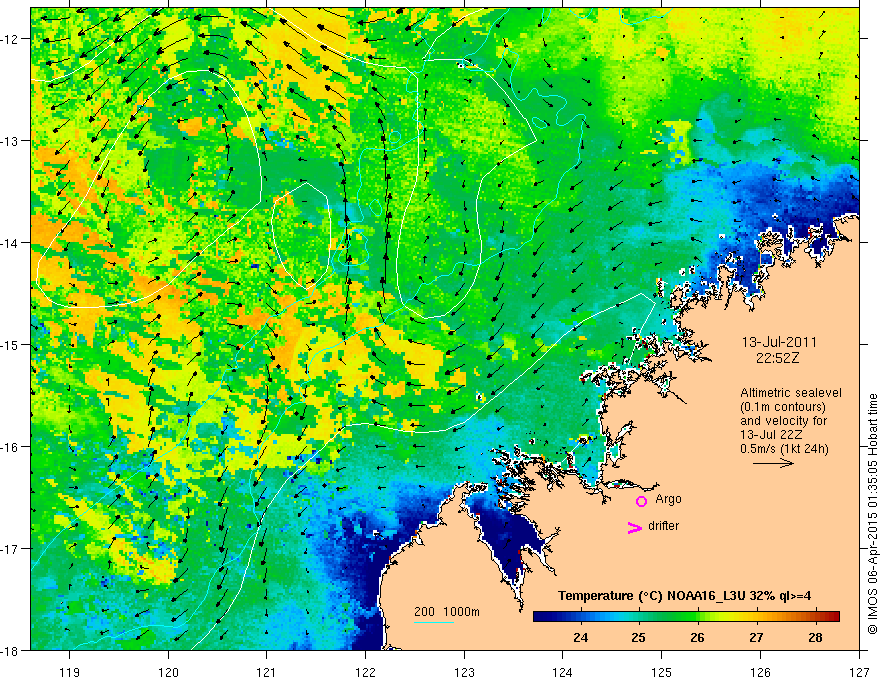Click the temperature color bar
This screenshot has height=680, width=880.
click(x=686, y=616)
